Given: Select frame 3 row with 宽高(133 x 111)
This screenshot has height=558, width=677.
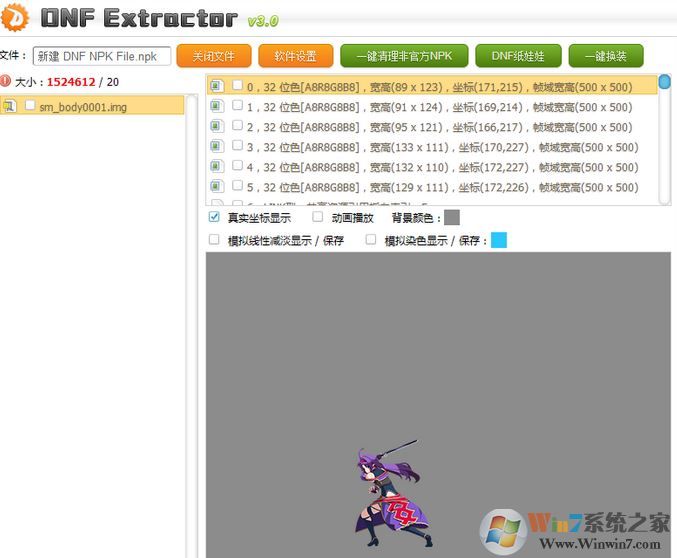Looking at the screenshot, I should coord(432,146).
